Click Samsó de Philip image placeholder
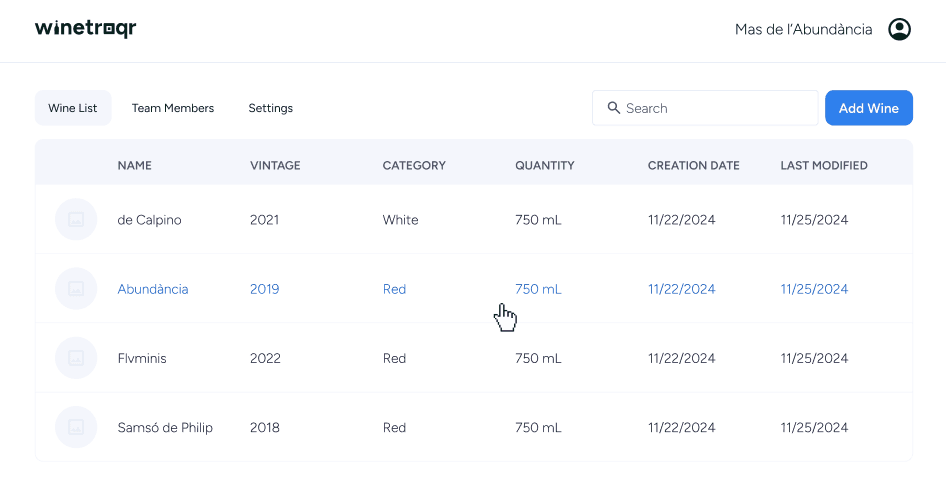 click(76, 427)
